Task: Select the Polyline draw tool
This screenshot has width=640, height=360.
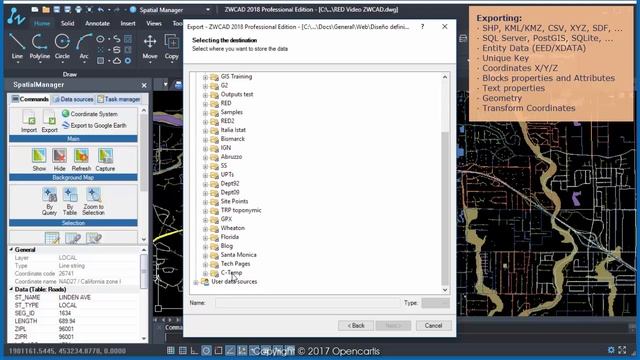Action: click(x=40, y=46)
